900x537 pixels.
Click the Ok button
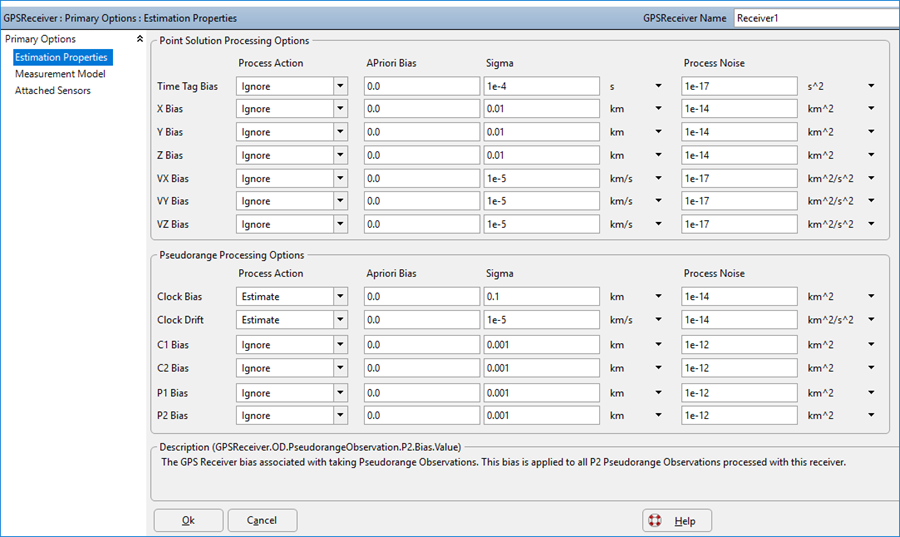tap(188, 520)
